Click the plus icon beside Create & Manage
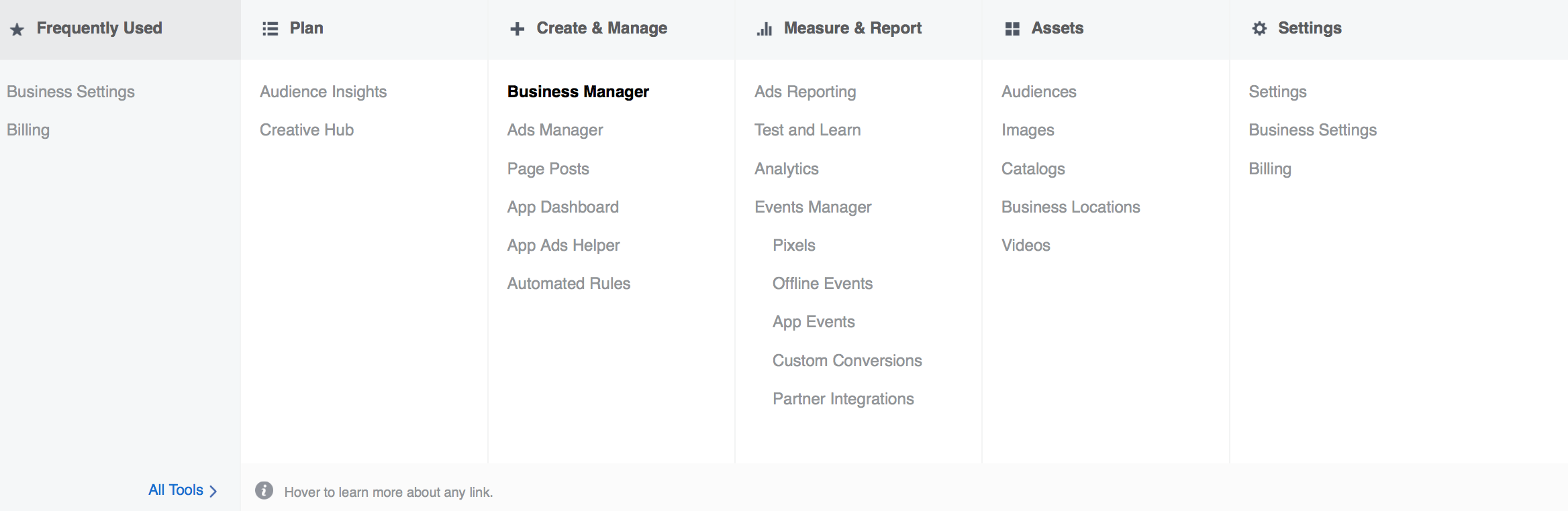The image size is (1568, 511). [x=517, y=29]
